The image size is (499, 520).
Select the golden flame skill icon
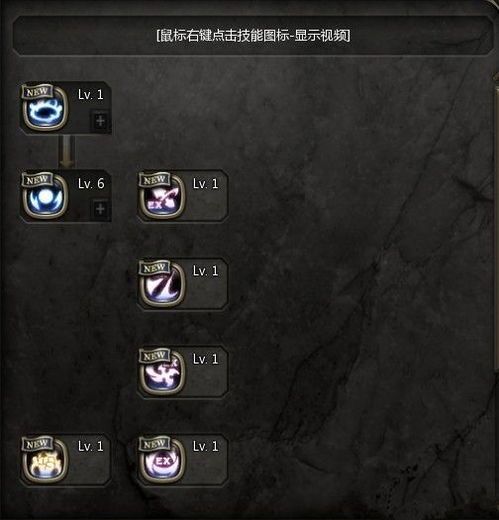pyautogui.click(x=45, y=460)
